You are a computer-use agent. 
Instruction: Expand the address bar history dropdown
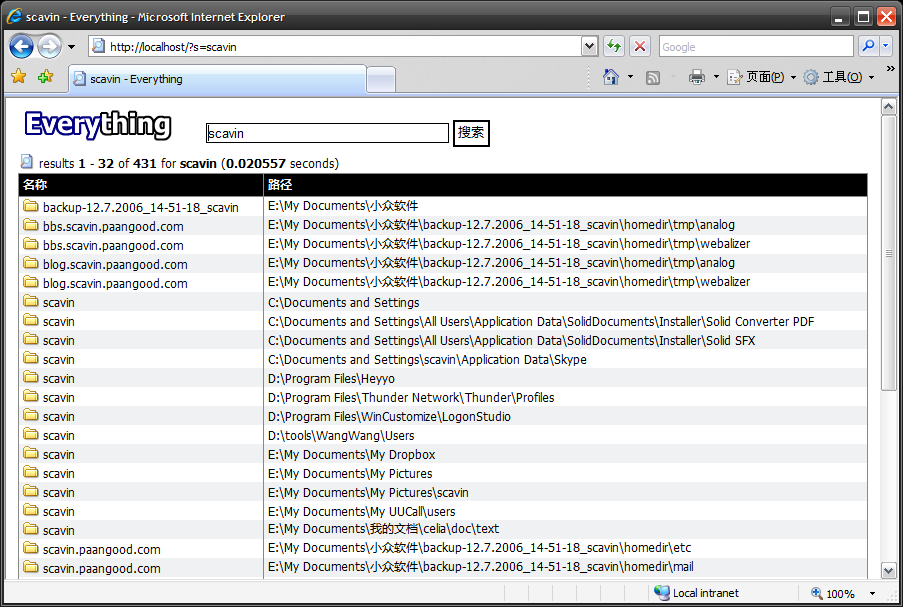click(x=589, y=47)
